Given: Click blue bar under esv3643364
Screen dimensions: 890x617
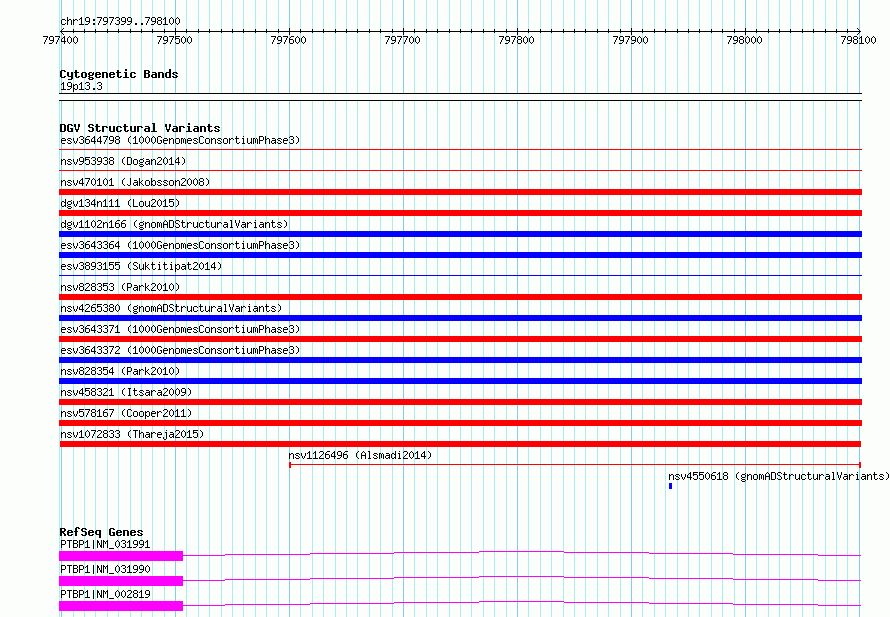Looking at the screenshot, I should click(x=460, y=255).
